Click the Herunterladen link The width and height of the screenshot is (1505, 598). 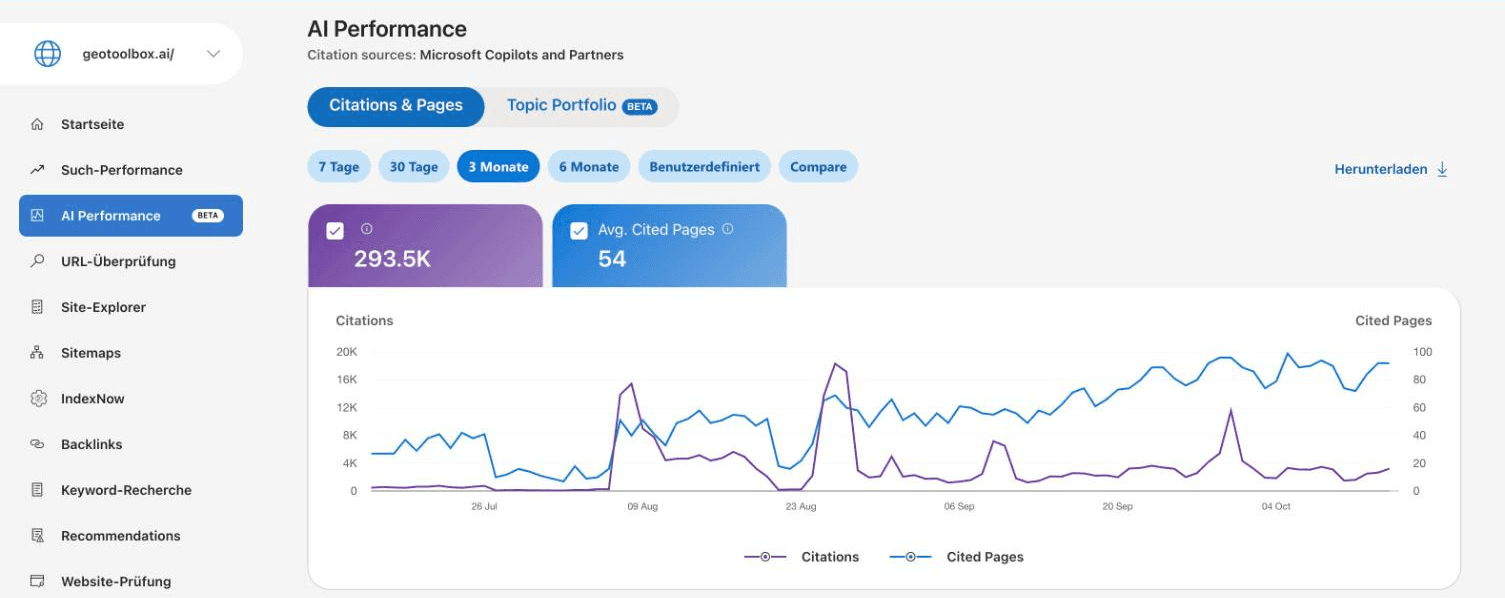pos(1380,170)
